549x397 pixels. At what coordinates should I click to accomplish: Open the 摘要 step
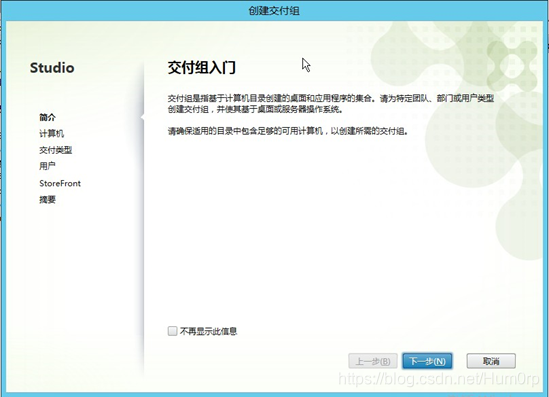pos(47,200)
